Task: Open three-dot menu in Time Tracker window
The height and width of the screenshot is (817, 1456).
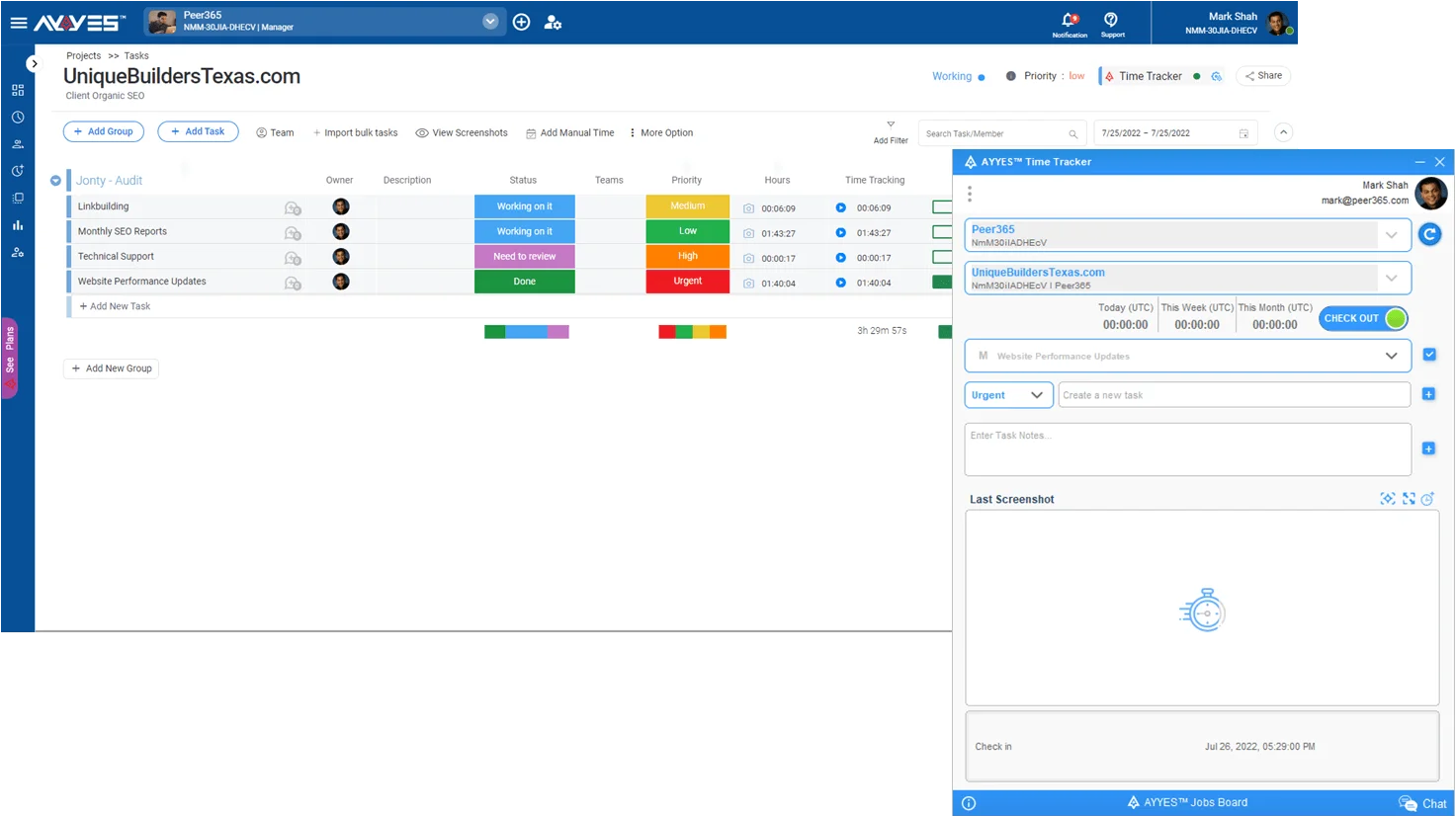Action: click(970, 194)
